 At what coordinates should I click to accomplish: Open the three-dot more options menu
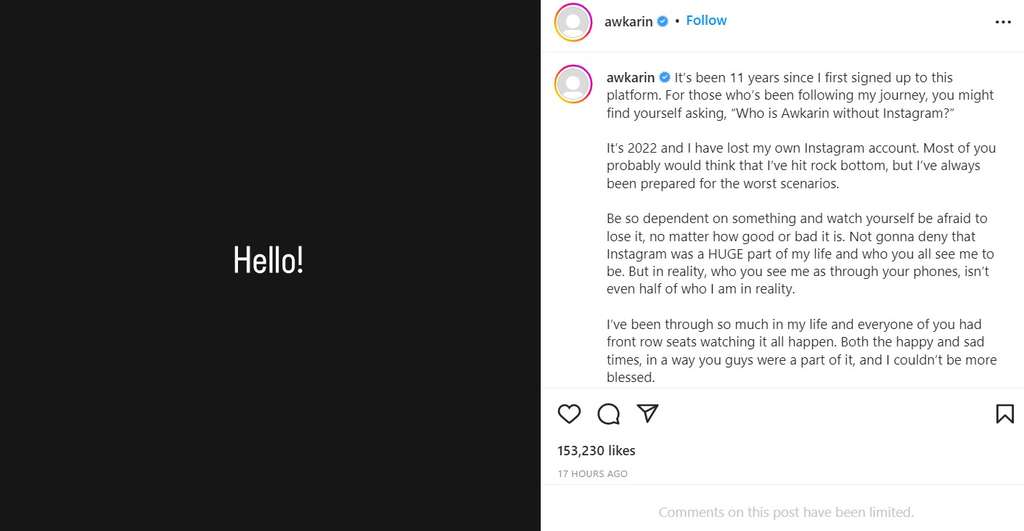coord(1002,22)
